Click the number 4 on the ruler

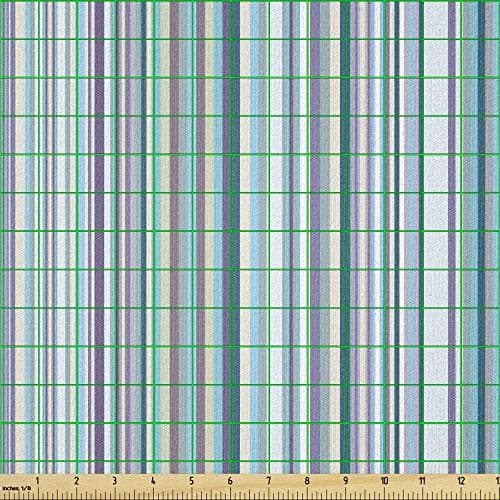click(x=153, y=481)
